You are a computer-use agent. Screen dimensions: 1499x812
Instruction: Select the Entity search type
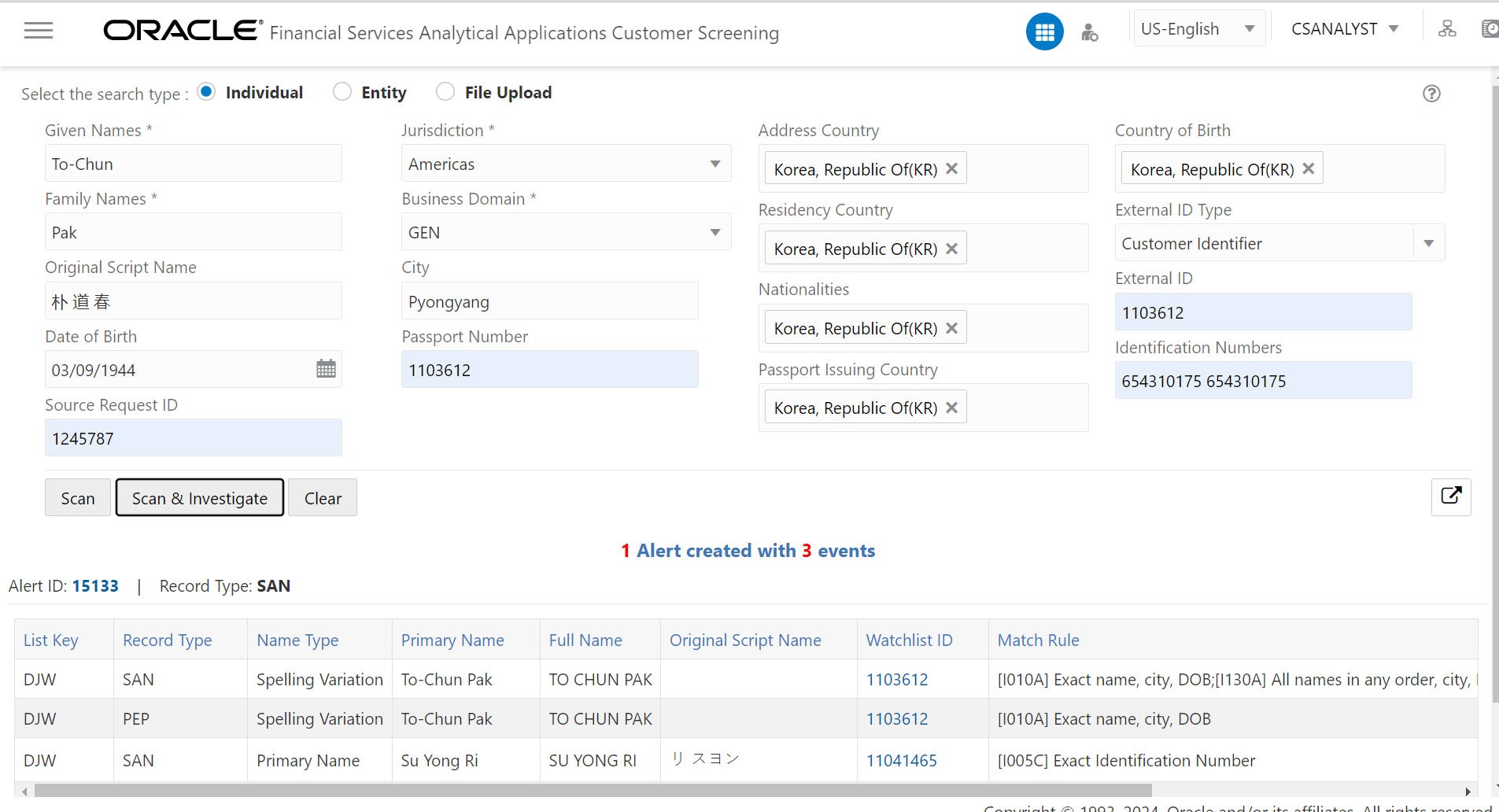tap(342, 91)
